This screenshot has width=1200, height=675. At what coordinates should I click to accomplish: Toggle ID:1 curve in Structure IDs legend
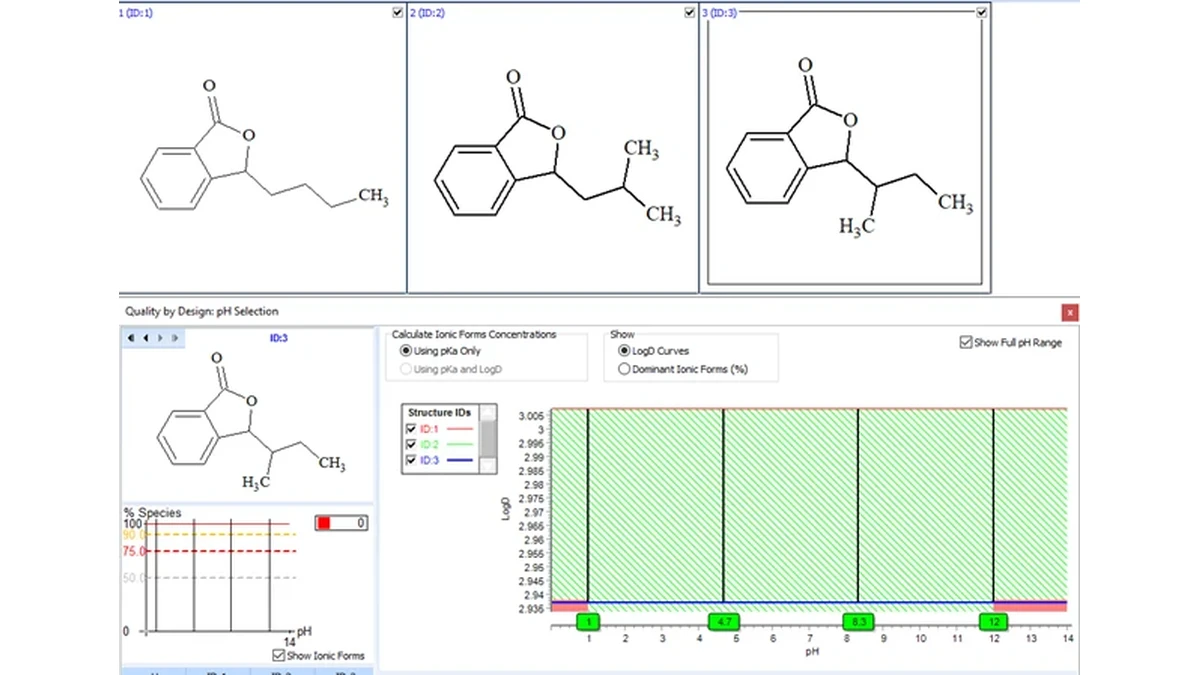[x=411, y=428]
